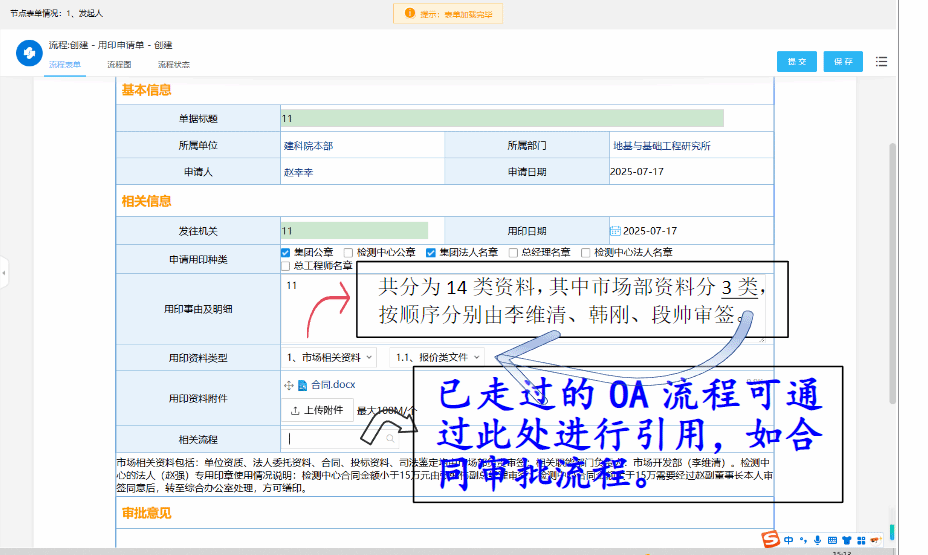Open the skin (shirt) icon in Sogou toolbar

pos(846,540)
